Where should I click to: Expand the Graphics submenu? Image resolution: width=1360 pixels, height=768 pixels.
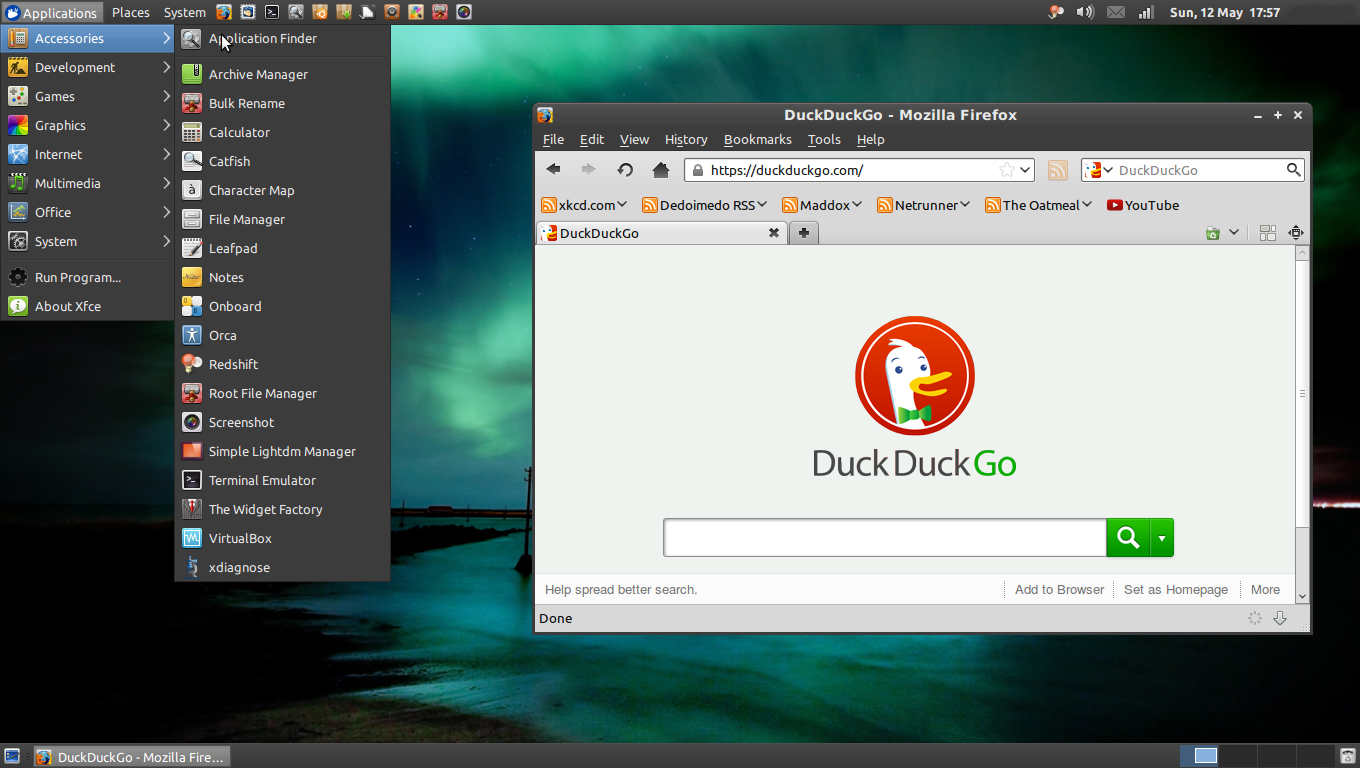[88, 125]
